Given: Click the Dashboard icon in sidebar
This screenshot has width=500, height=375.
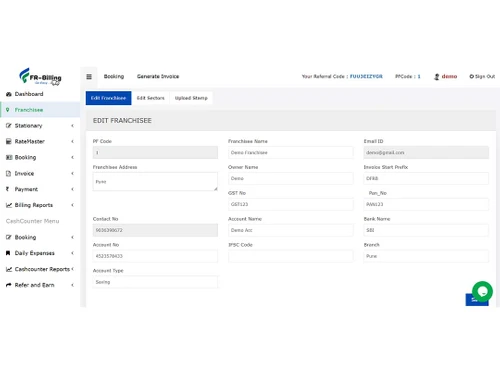Looking at the screenshot, I should (9, 94).
